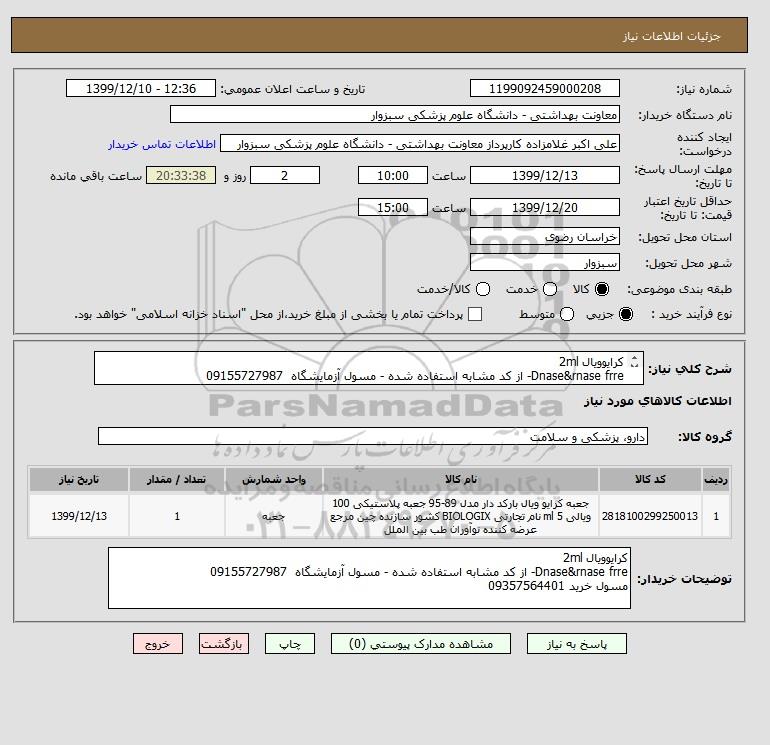Click the بازگشت back button
The height and width of the screenshot is (745, 770).
(224, 644)
